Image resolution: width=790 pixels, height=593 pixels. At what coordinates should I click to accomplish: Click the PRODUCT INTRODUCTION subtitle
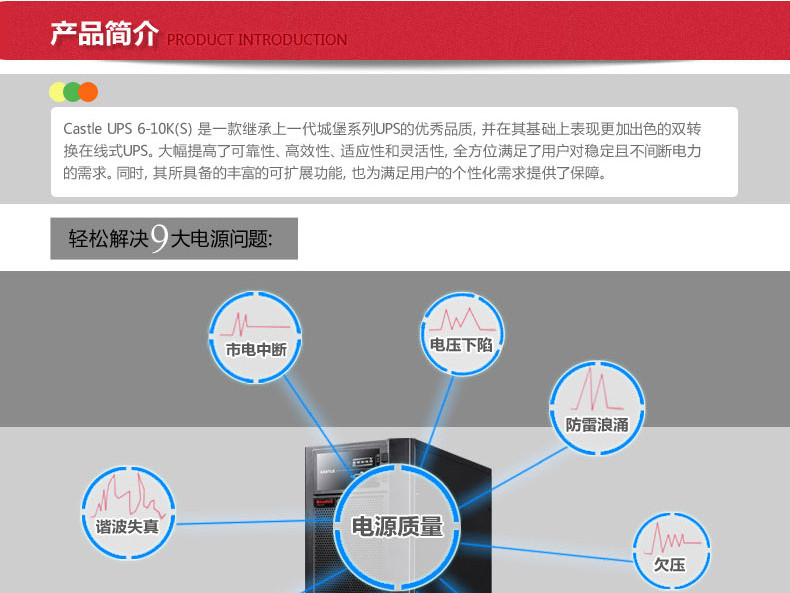click(257, 40)
